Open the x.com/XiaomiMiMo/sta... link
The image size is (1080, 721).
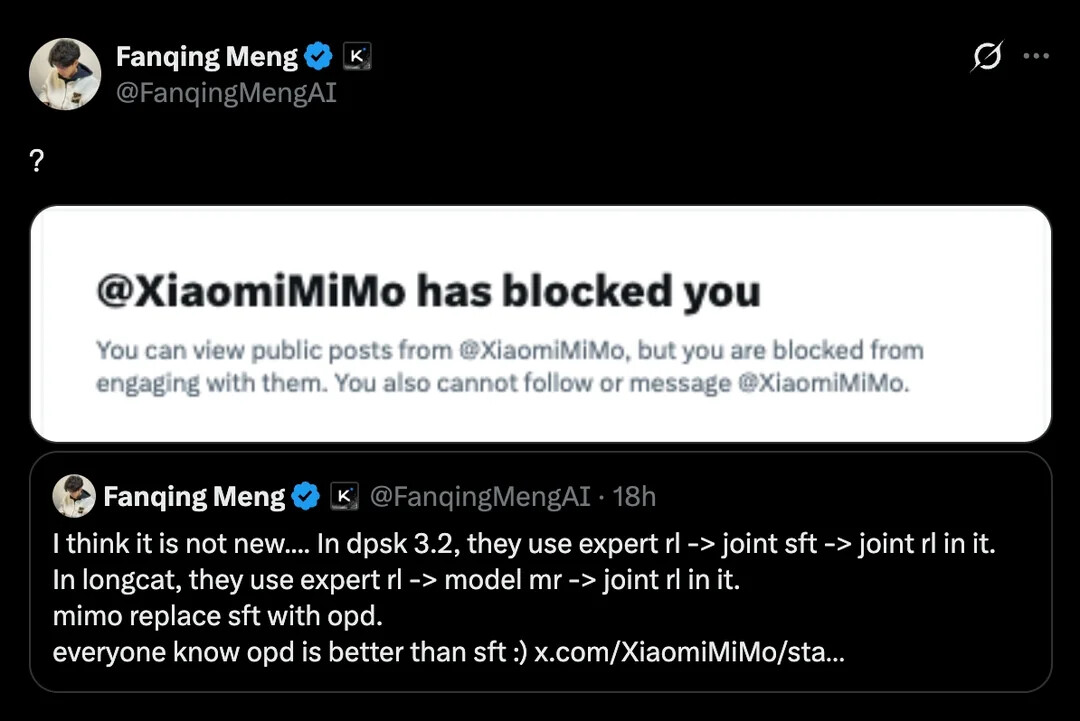click(x=689, y=652)
